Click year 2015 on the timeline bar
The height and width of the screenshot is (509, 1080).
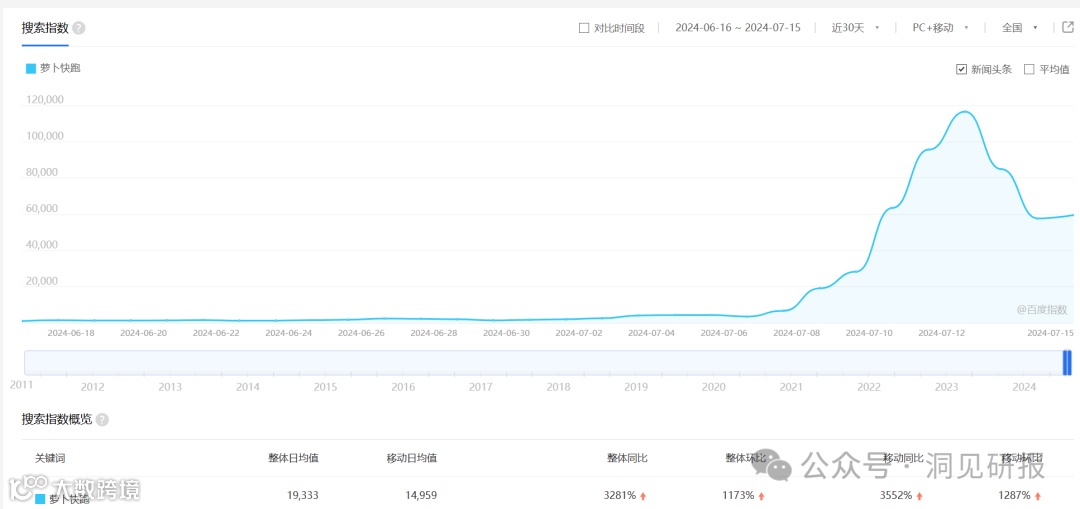pos(325,387)
